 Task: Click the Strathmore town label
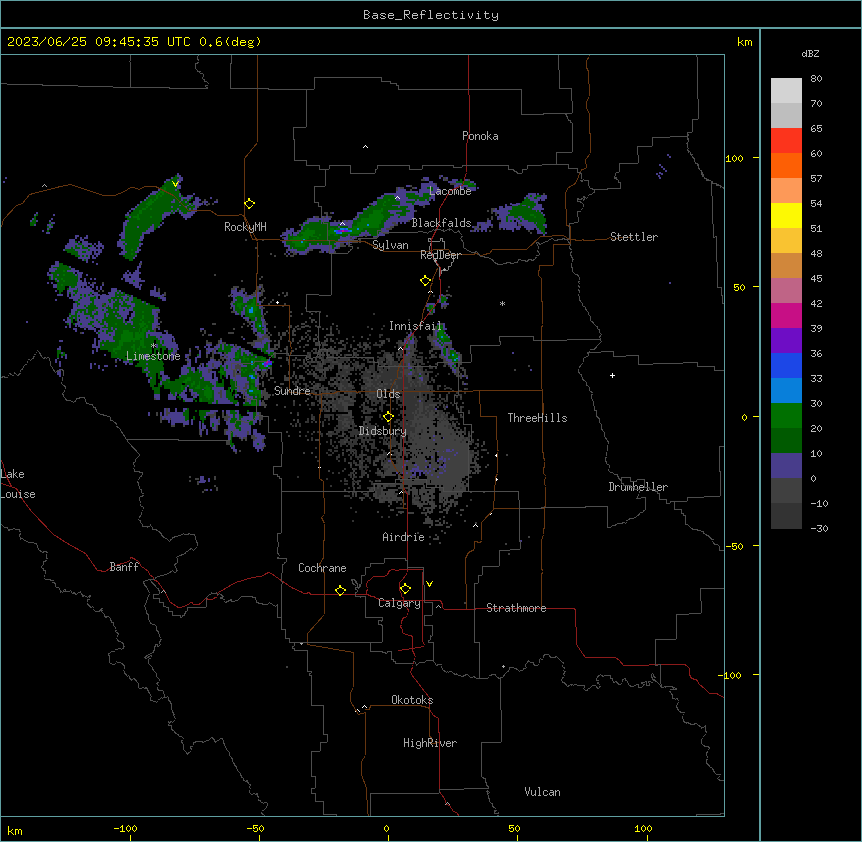[516, 608]
